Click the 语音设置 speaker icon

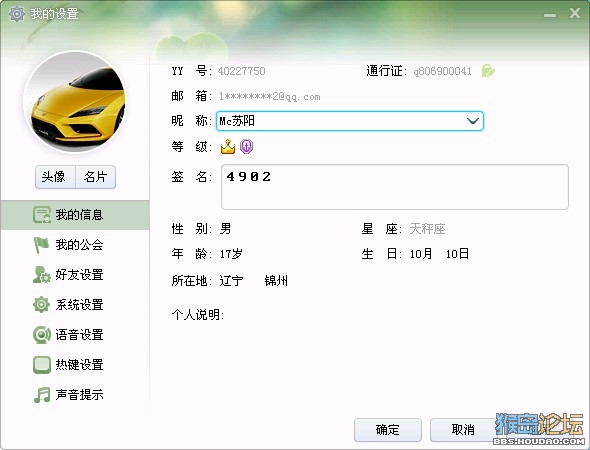41,334
